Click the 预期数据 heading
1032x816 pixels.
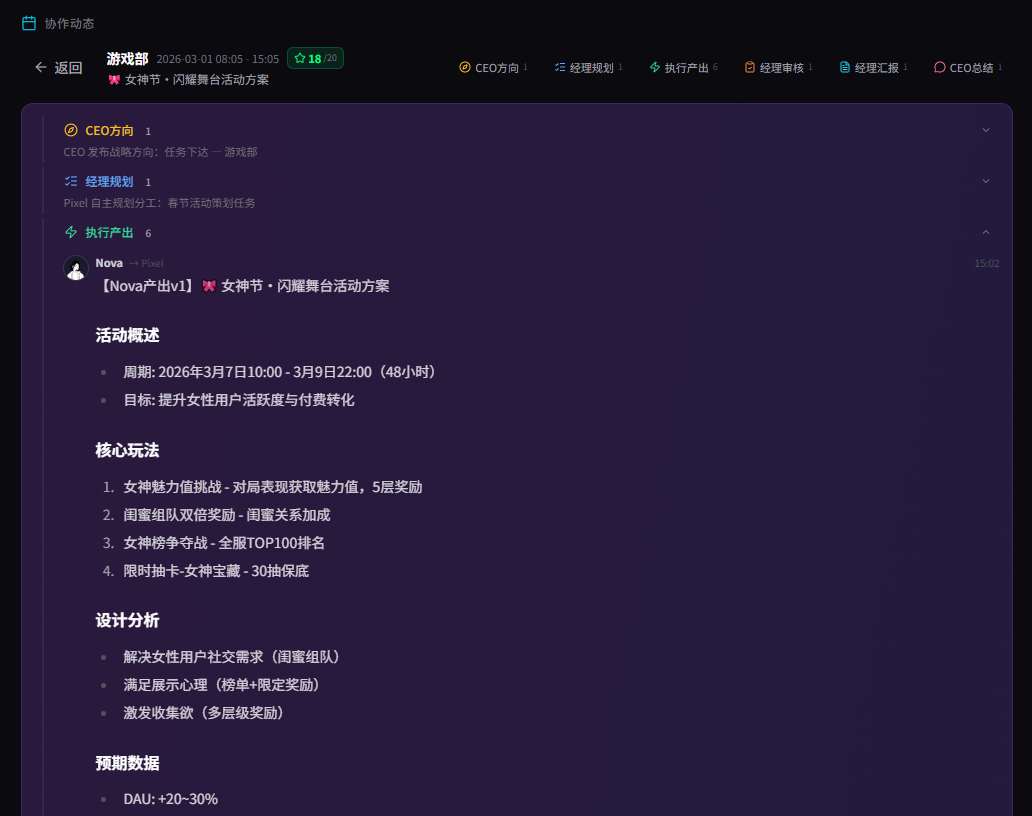tap(128, 763)
